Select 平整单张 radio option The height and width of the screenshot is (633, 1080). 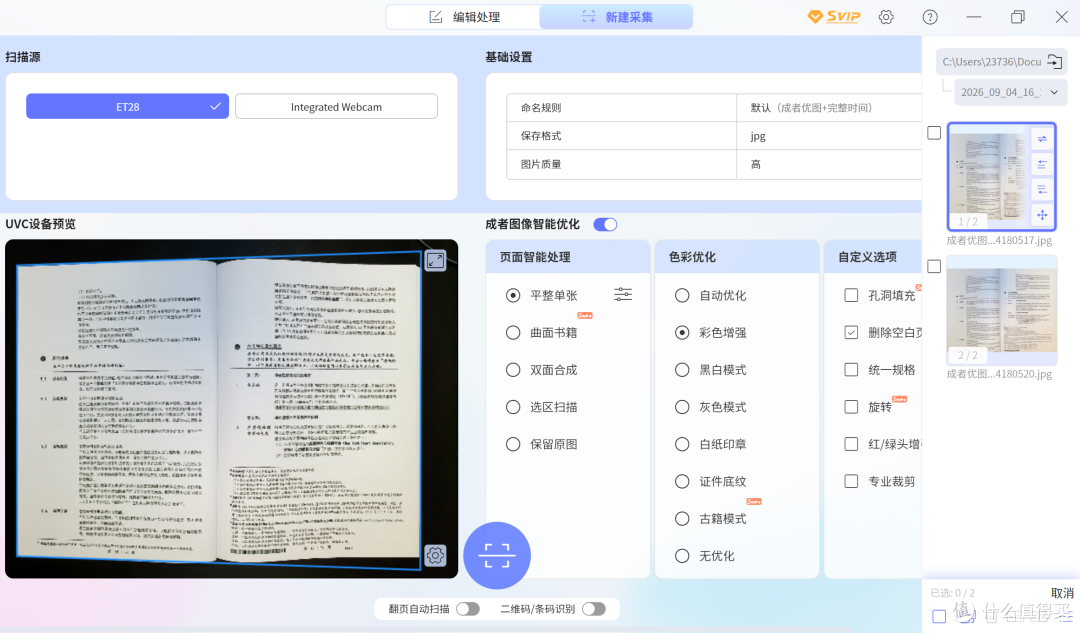pos(513,295)
